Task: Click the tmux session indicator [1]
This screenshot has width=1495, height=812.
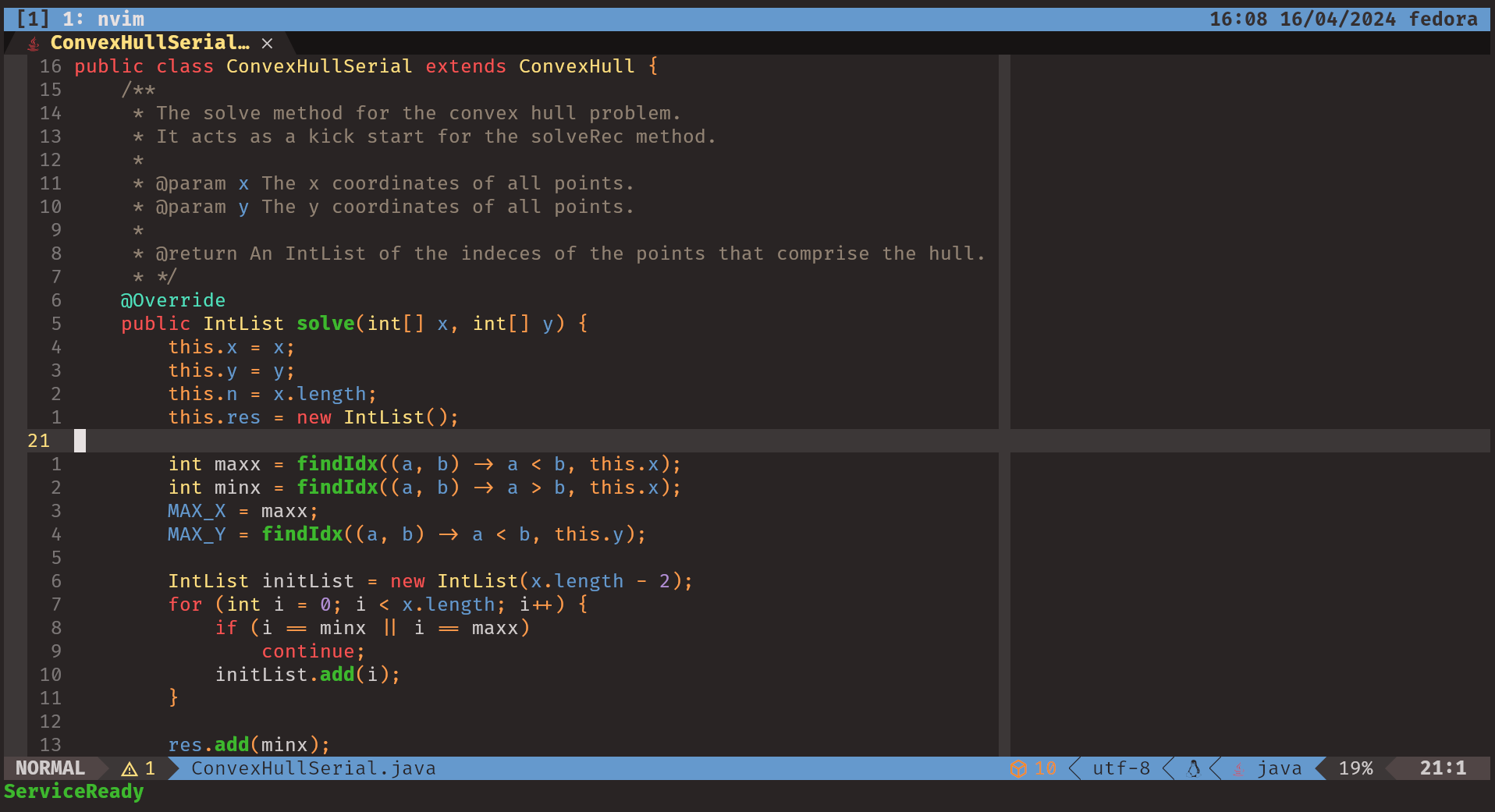Action: click(x=33, y=19)
